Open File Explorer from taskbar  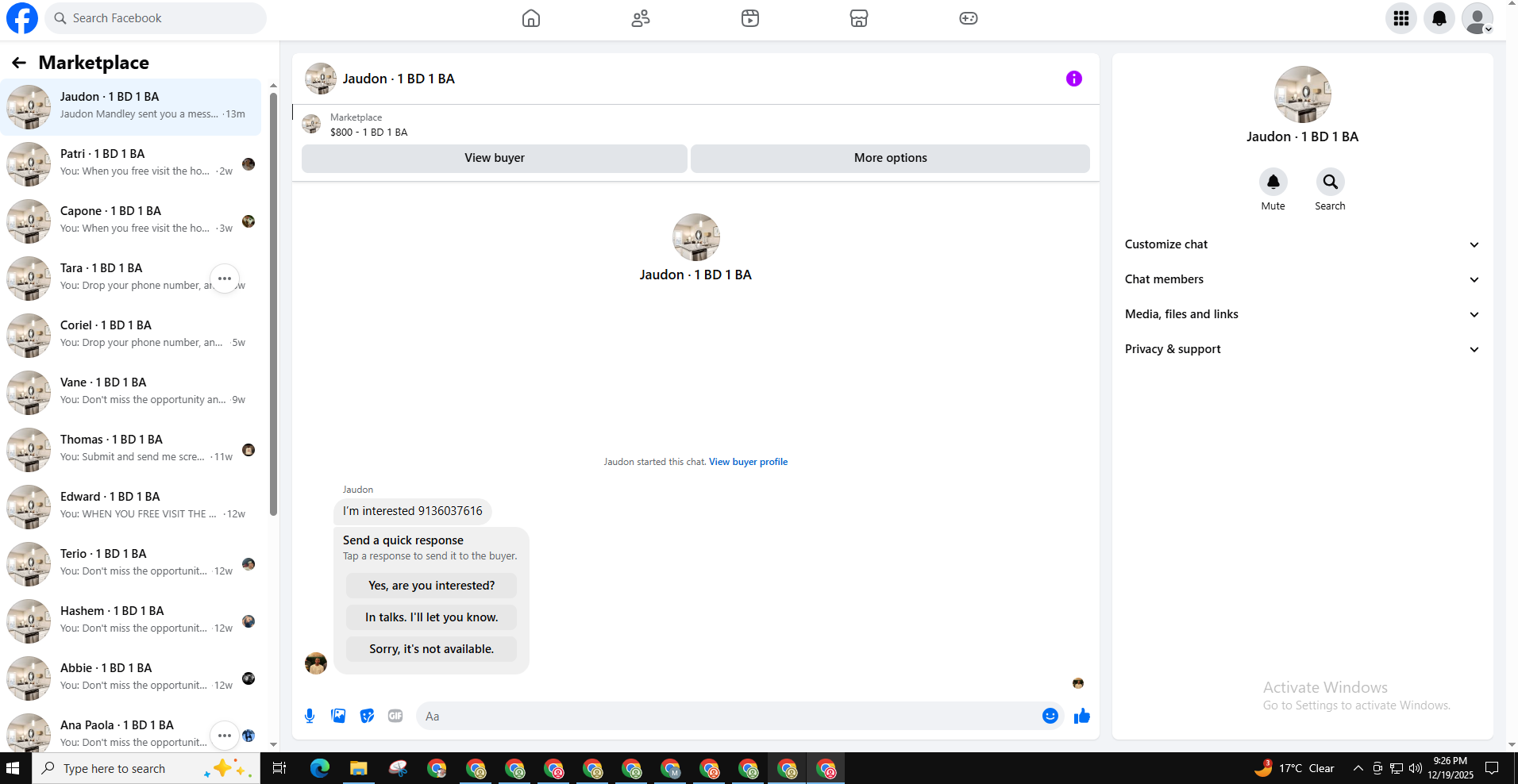tap(359, 768)
